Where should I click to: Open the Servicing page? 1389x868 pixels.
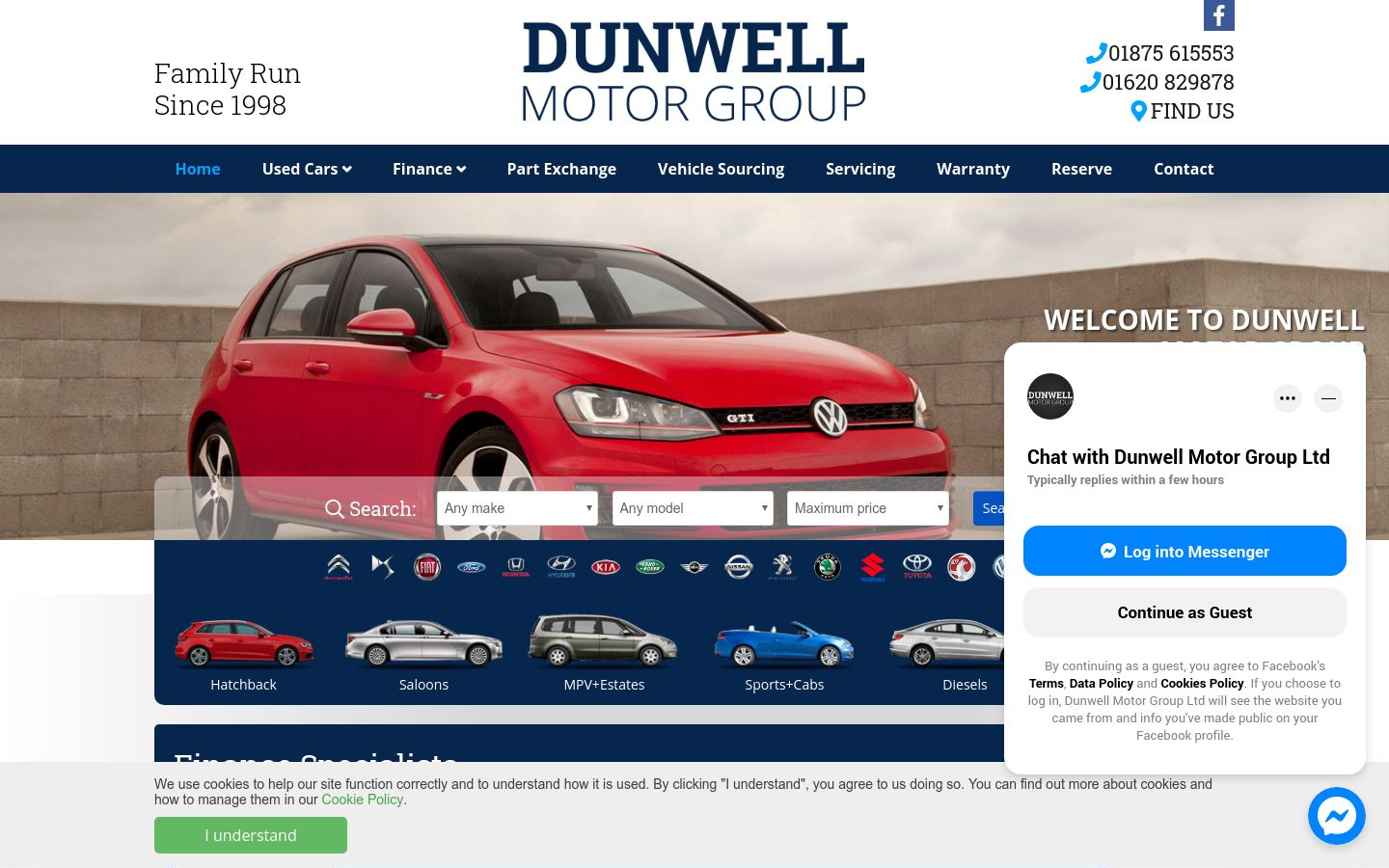[860, 169]
